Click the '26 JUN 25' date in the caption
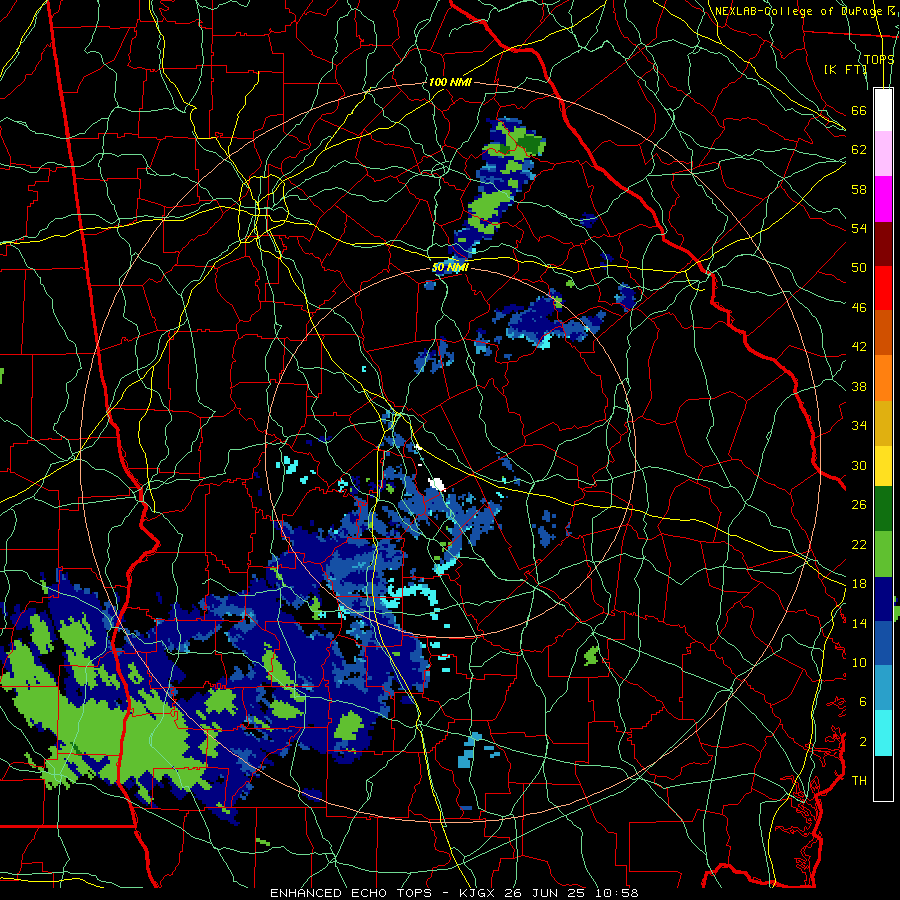The width and height of the screenshot is (900, 900). (x=546, y=893)
